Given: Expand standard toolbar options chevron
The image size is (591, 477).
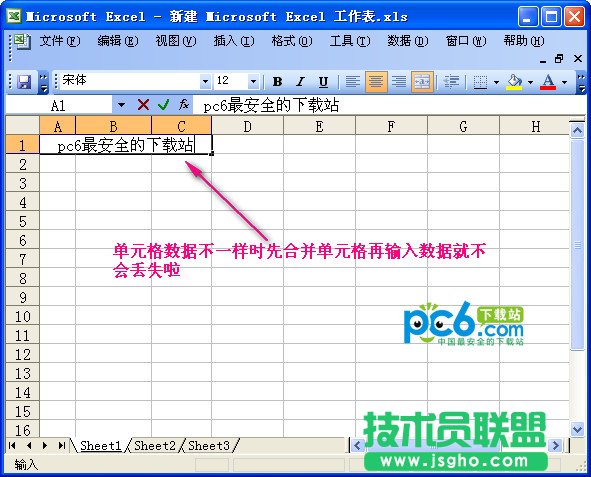Looking at the screenshot, I should tap(44, 82).
